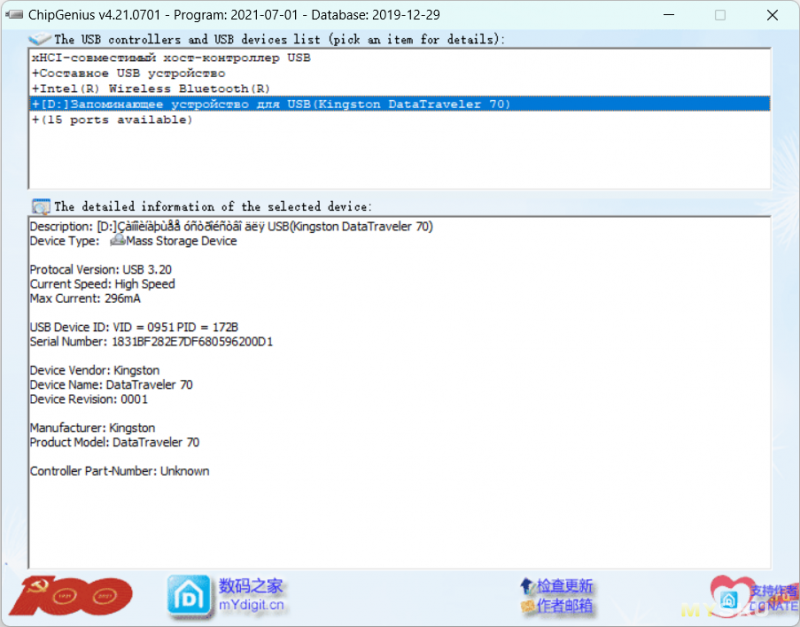800x627 pixels.
Task: Click the Device Name: DataTraveler 70 line
Action: 111,385
